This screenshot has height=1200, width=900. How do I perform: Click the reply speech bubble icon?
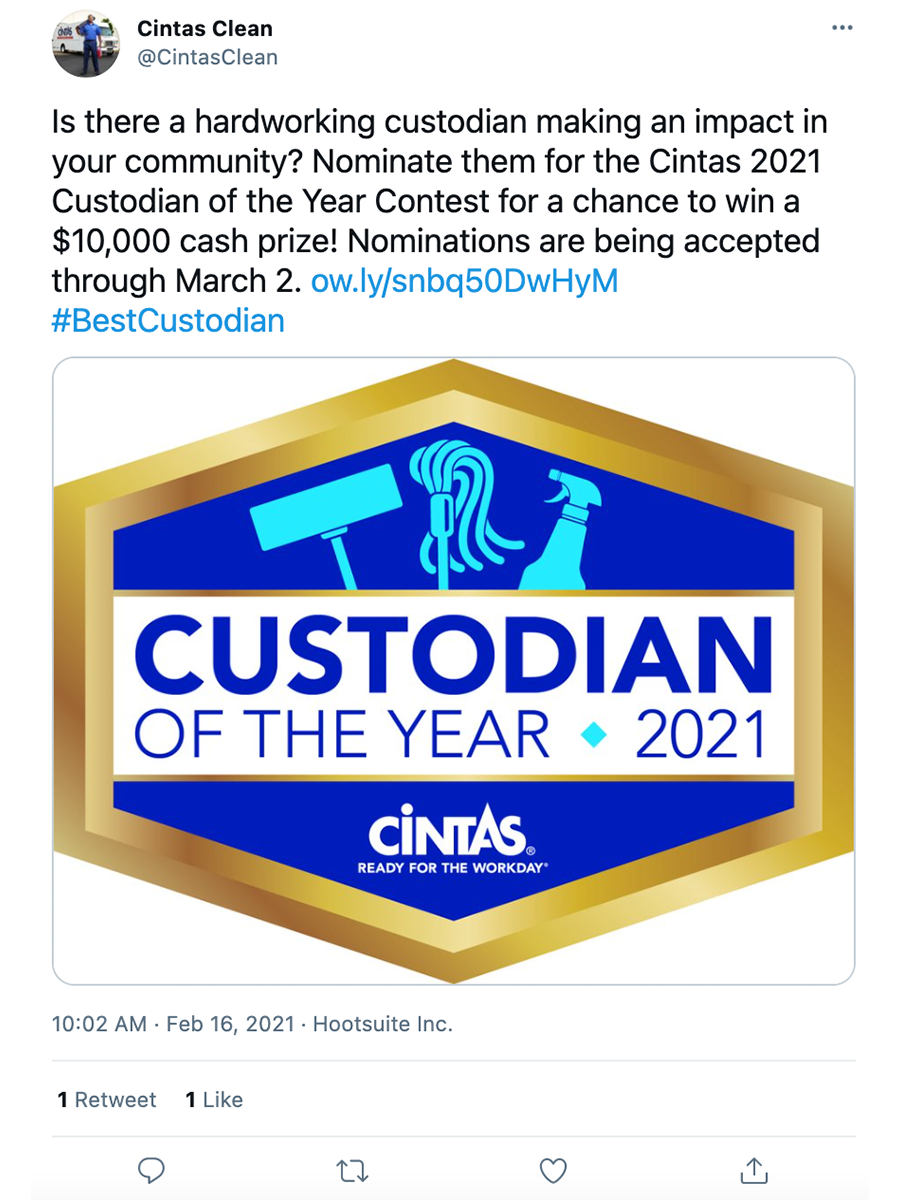click(x=150, y=1170)
